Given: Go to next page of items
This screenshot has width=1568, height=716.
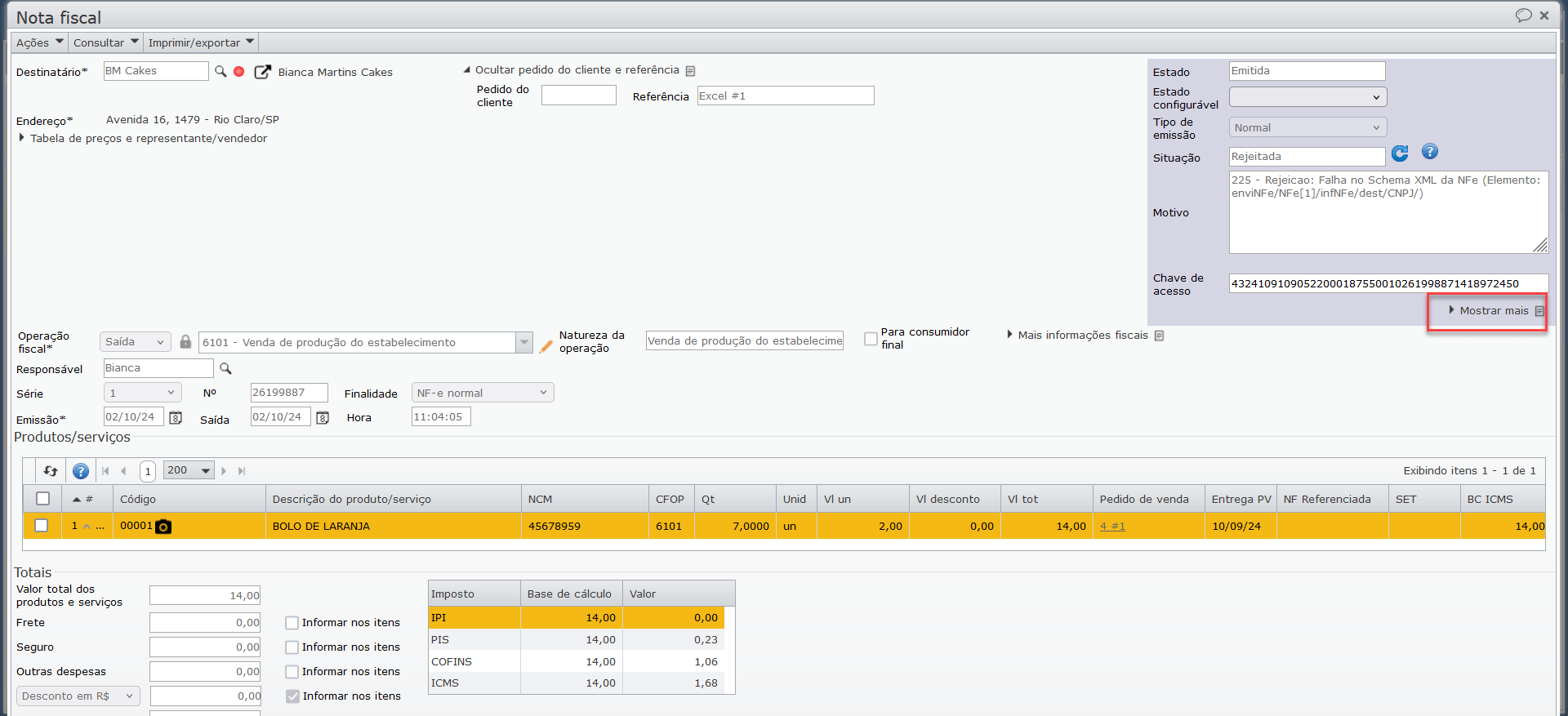Looking at the screenshot, I should [224, 471].
